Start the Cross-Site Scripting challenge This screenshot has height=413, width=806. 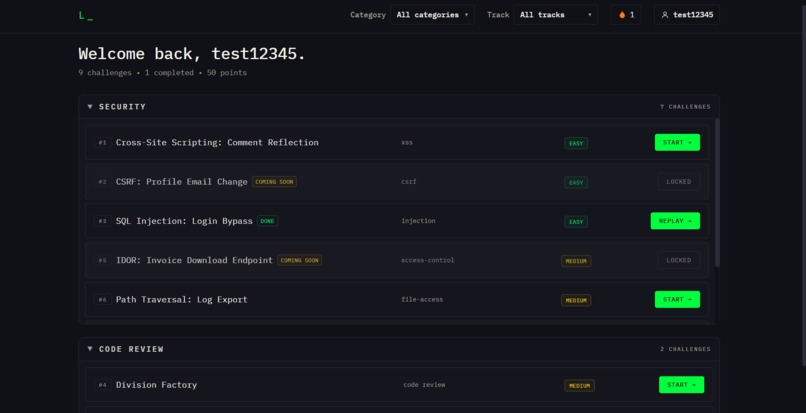[x=677, y=142]
